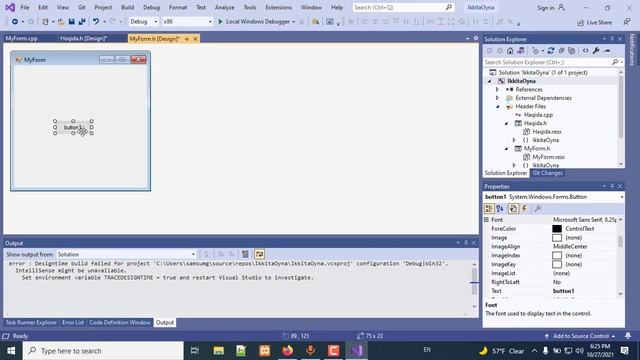Click the ImageIndex property swatch box
The image size is (640, 360).
(x=557, y=256)
